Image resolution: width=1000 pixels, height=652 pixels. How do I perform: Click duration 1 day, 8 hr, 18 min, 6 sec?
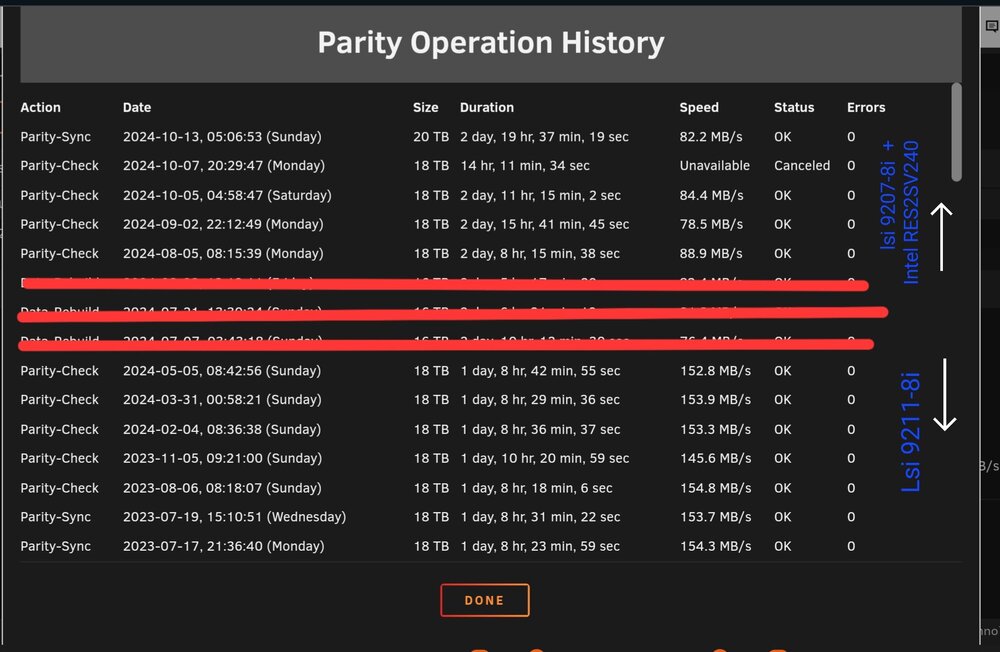(536, 488)
